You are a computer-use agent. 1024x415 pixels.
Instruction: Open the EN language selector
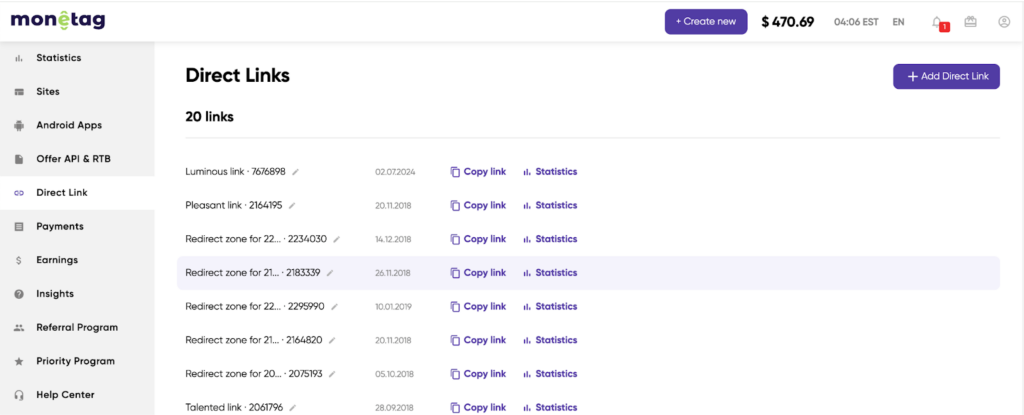[898, 22]
